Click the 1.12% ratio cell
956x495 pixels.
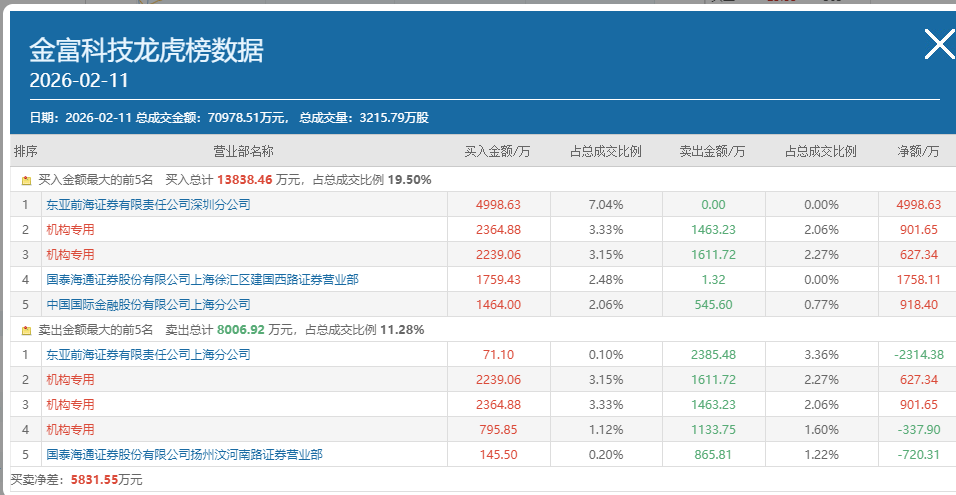click(605, 430)
